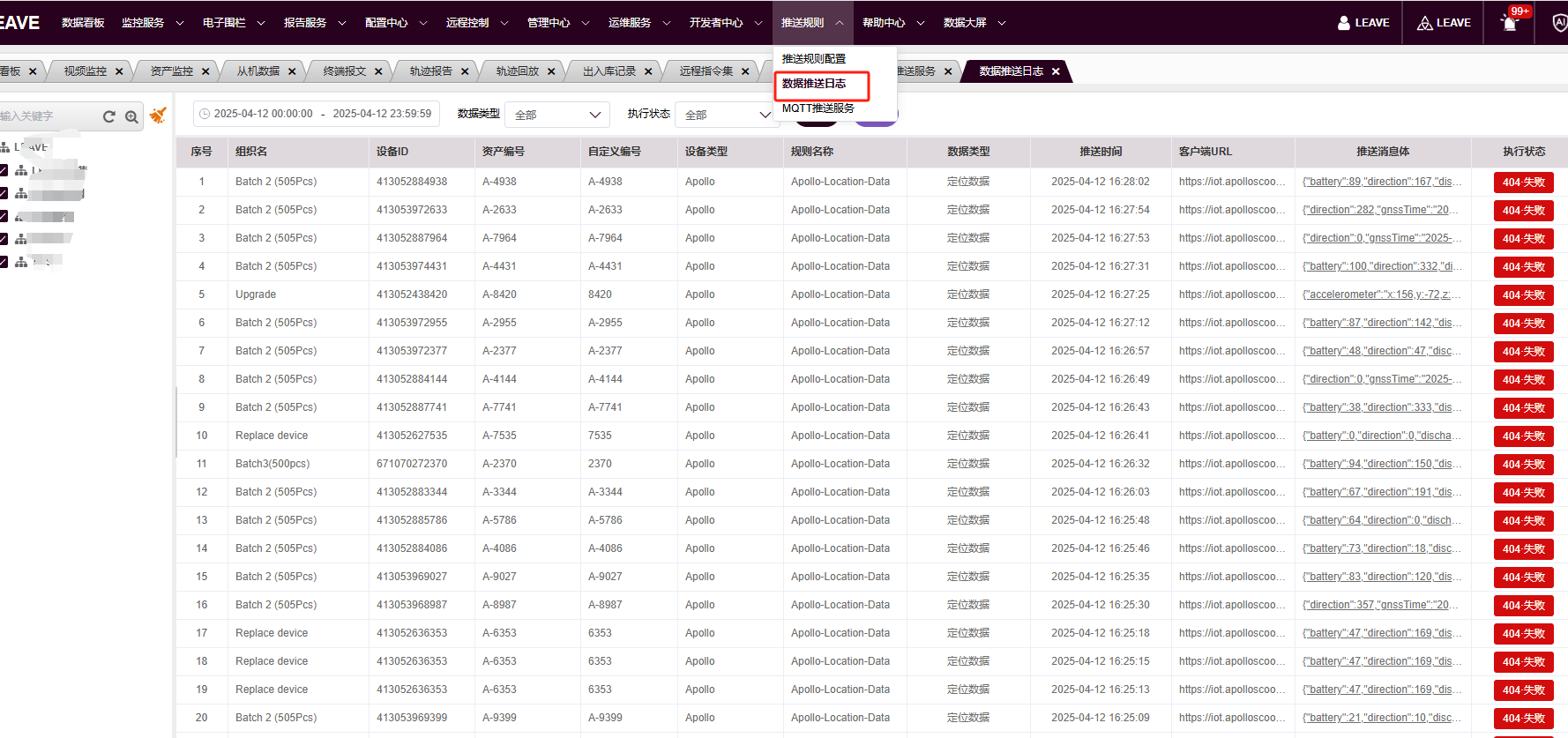Image resolution: width=1568 pixels, height=738 pixels.
Task: Click the 404 失败 status button in row 5
Action: (x=1523, y=295)
